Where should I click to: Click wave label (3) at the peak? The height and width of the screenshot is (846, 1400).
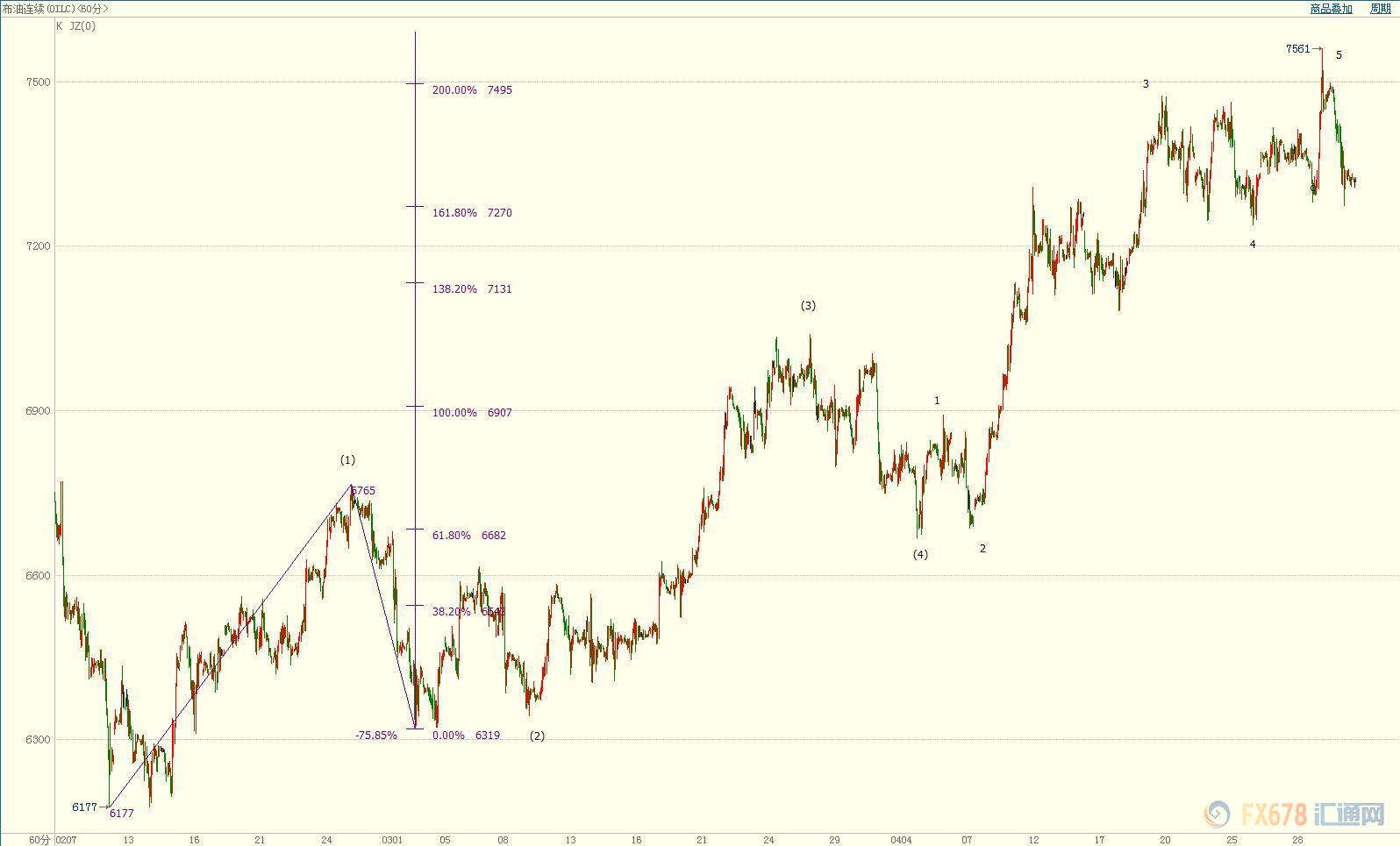coord(808,306)
